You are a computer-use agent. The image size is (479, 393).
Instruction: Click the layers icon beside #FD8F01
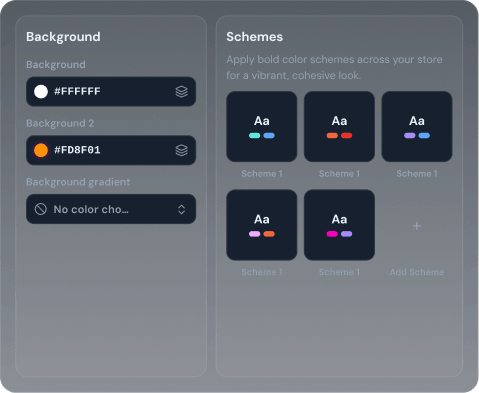[x=182, y=150]
